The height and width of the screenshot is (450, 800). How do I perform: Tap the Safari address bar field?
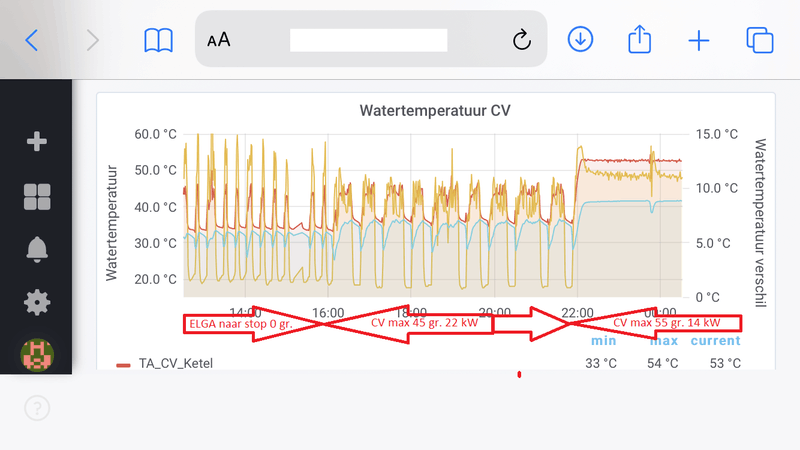[x=368, y=40]
